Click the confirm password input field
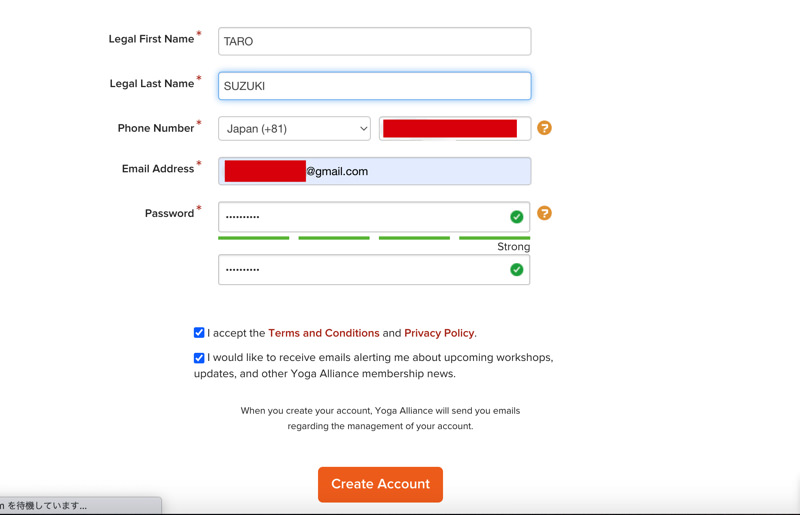Image resolution: width=800 pixels, height=515 pixels. [x=360, y=269]
